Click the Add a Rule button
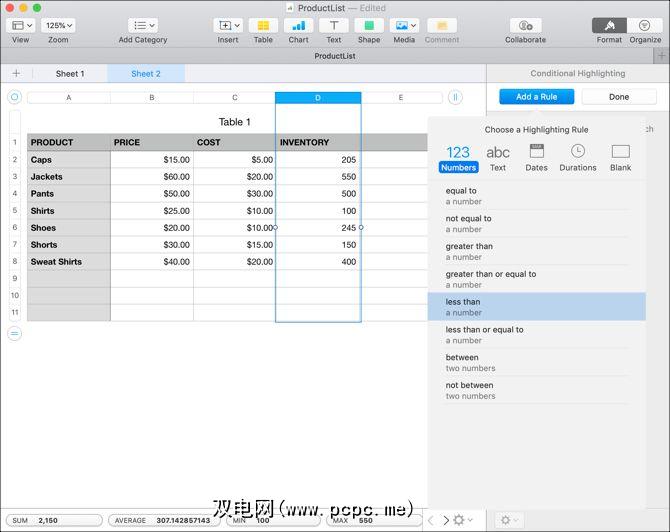 (x=537, y=97)
